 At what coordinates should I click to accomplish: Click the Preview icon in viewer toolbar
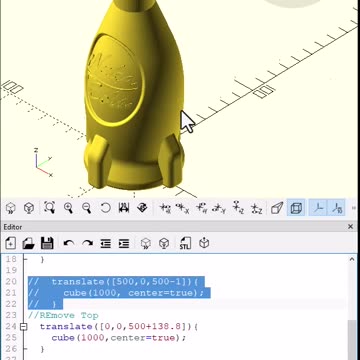[x=11, y=208]
